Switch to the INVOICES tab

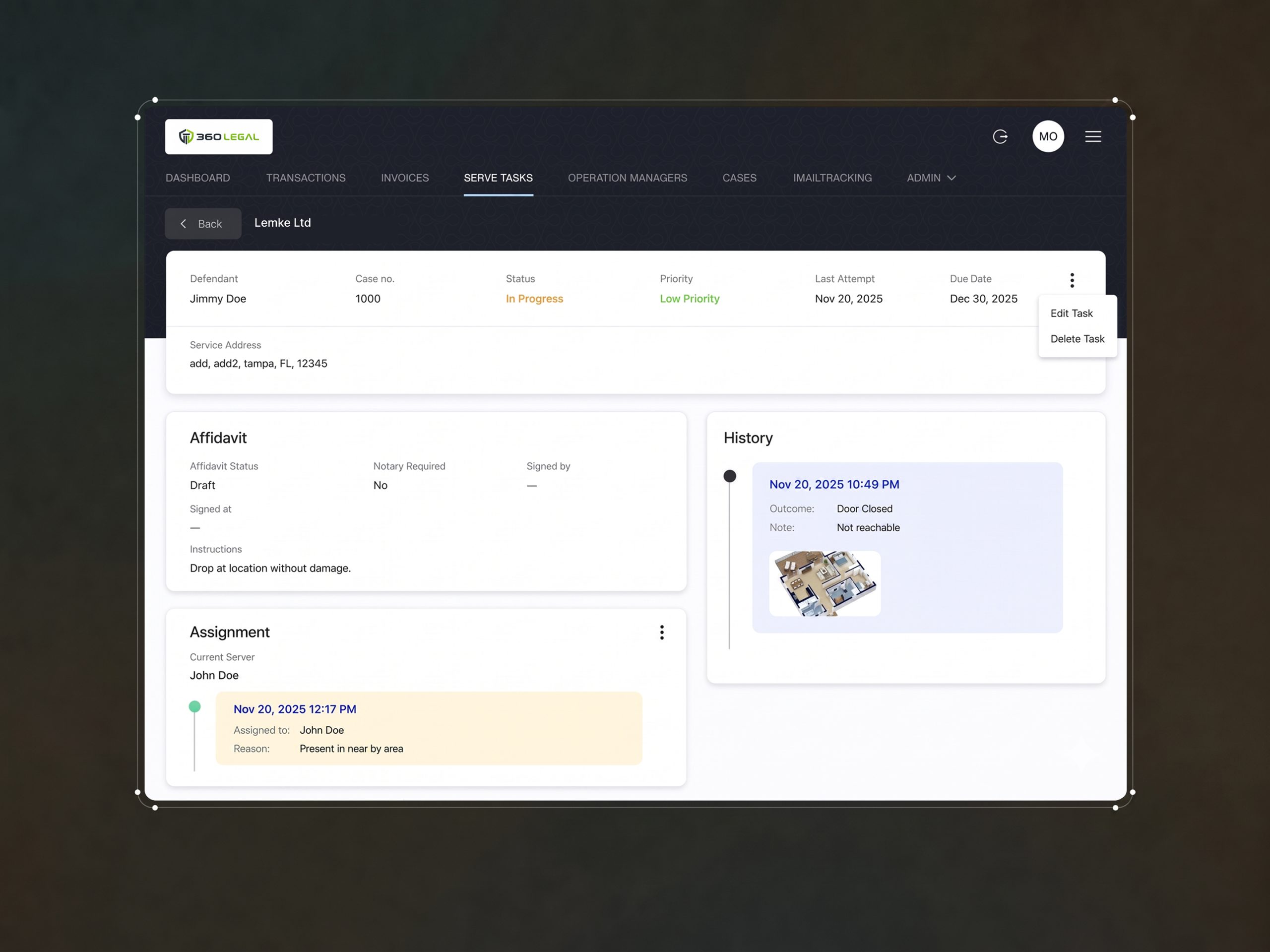click(405, 178)
